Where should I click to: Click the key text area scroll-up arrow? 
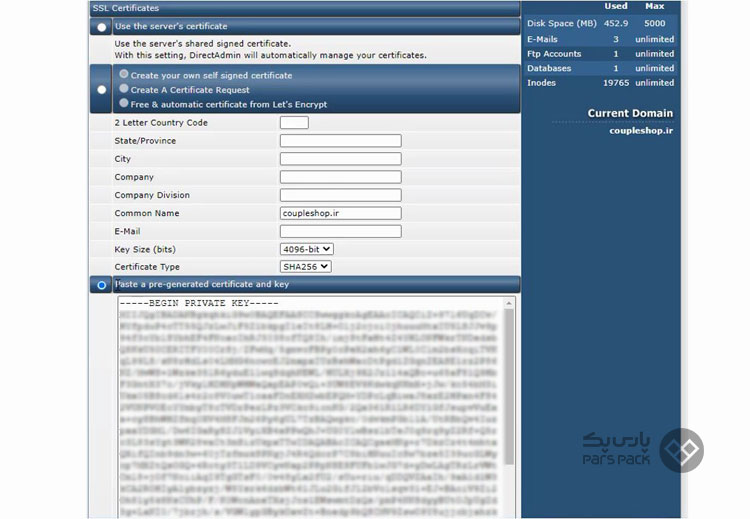click(509, 303)
